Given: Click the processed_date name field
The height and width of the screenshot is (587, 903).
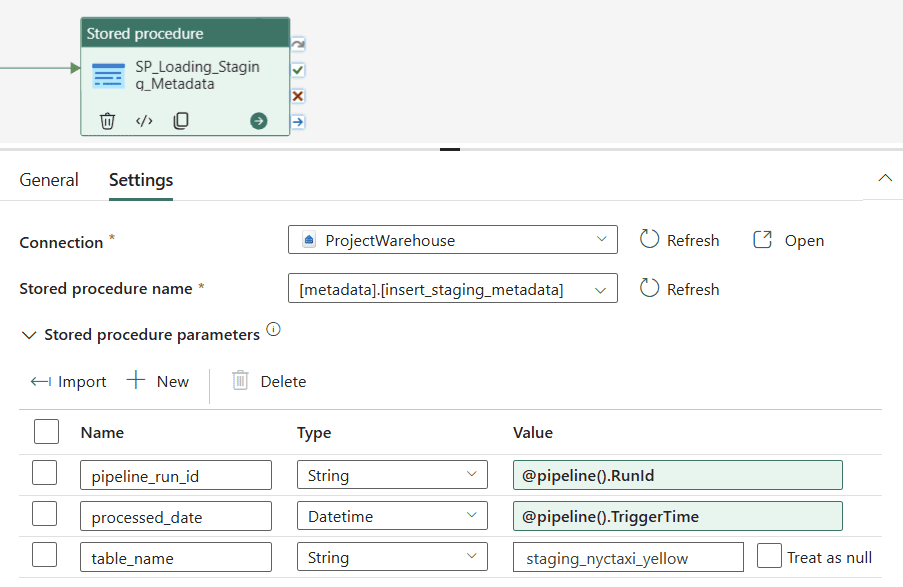Looking at the screenshot, I should point(176,516).
